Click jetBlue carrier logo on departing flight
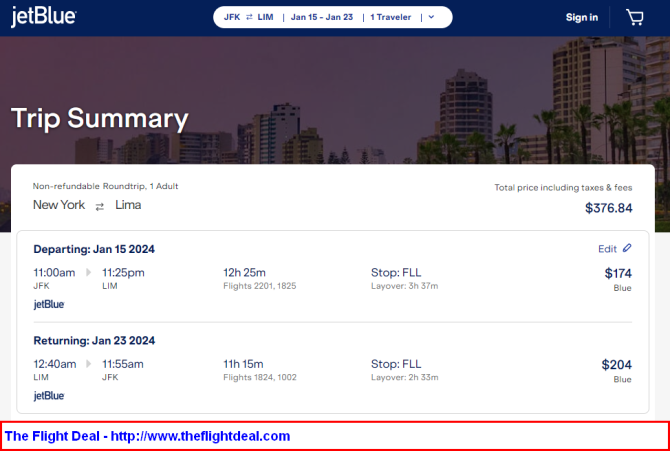This screenshot has height=451, width=670. 49,304
